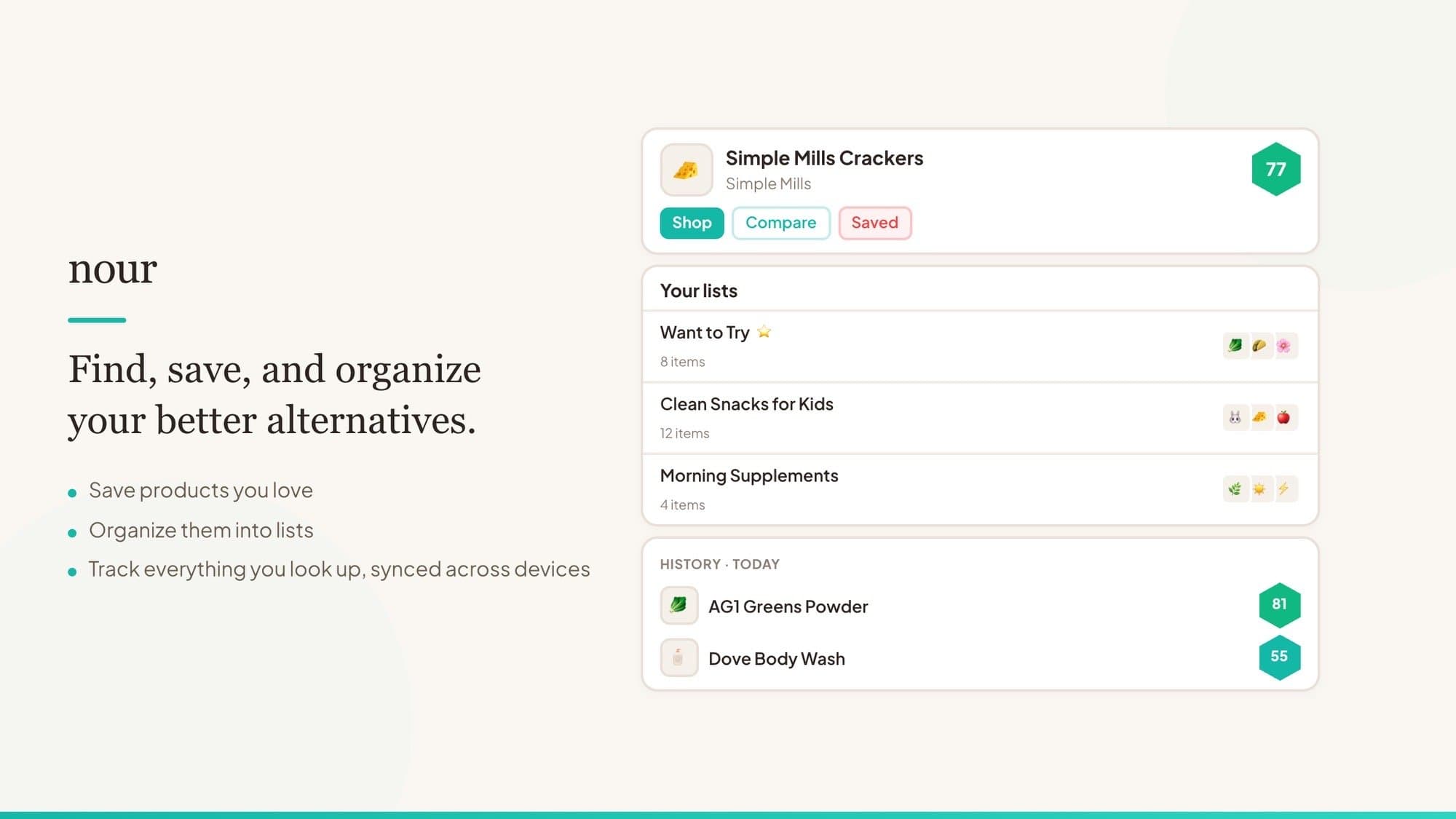Open the Morning Supplements list
Viewport: 1456px width, 819px height.
pyautogui.click(x=748, y=475)
